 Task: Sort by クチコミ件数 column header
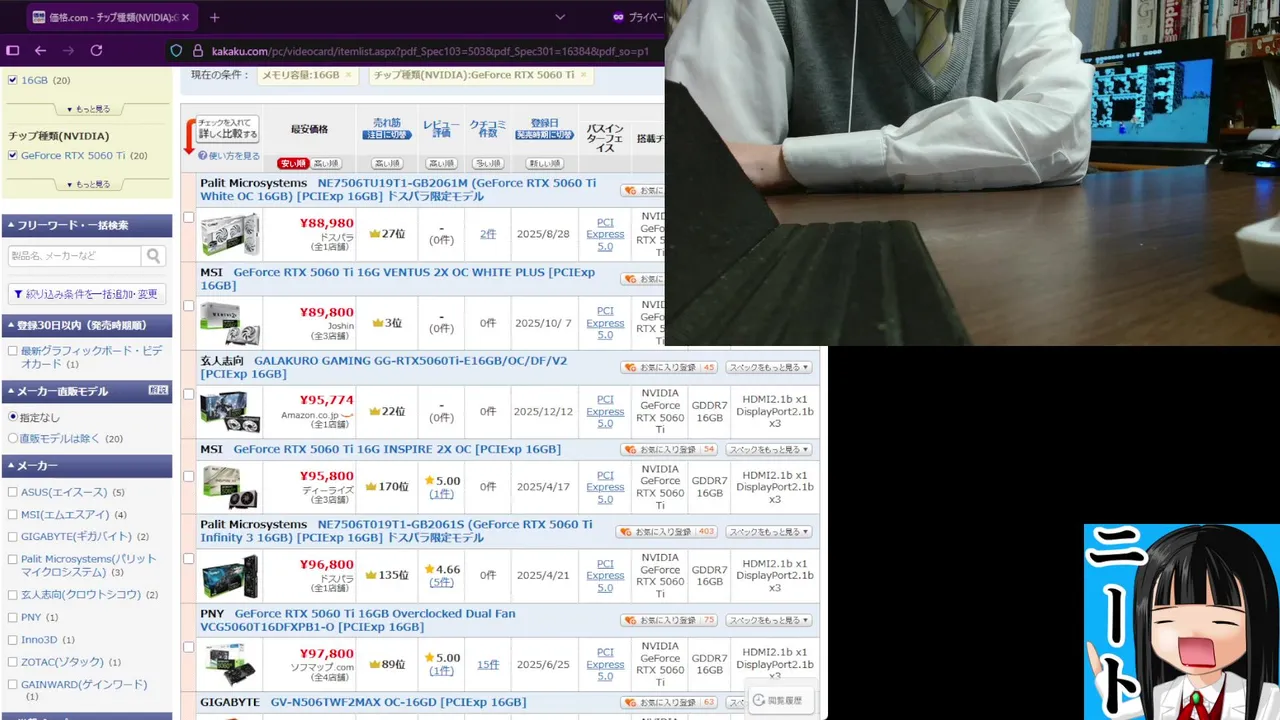tap(488, 129)
